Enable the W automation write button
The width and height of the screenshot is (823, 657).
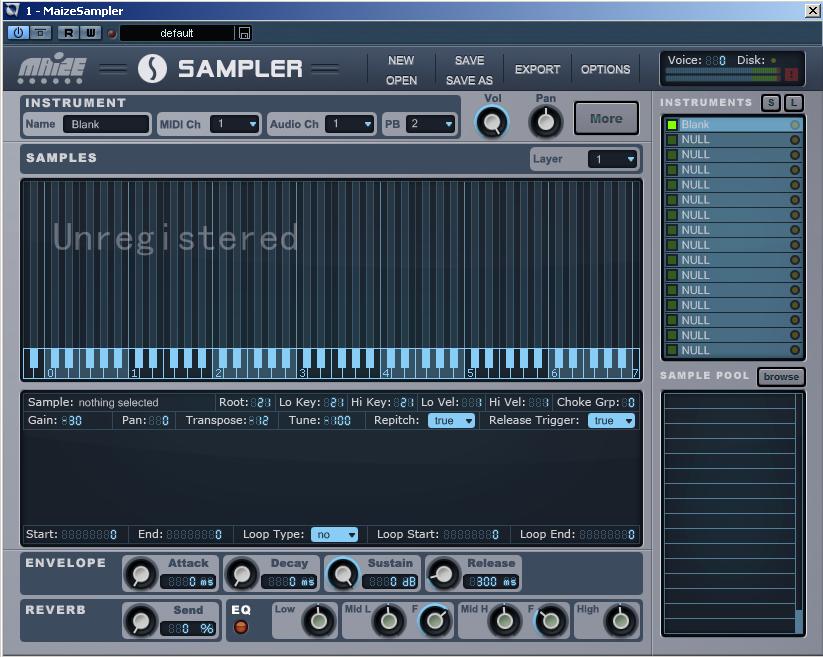point(91,33)
